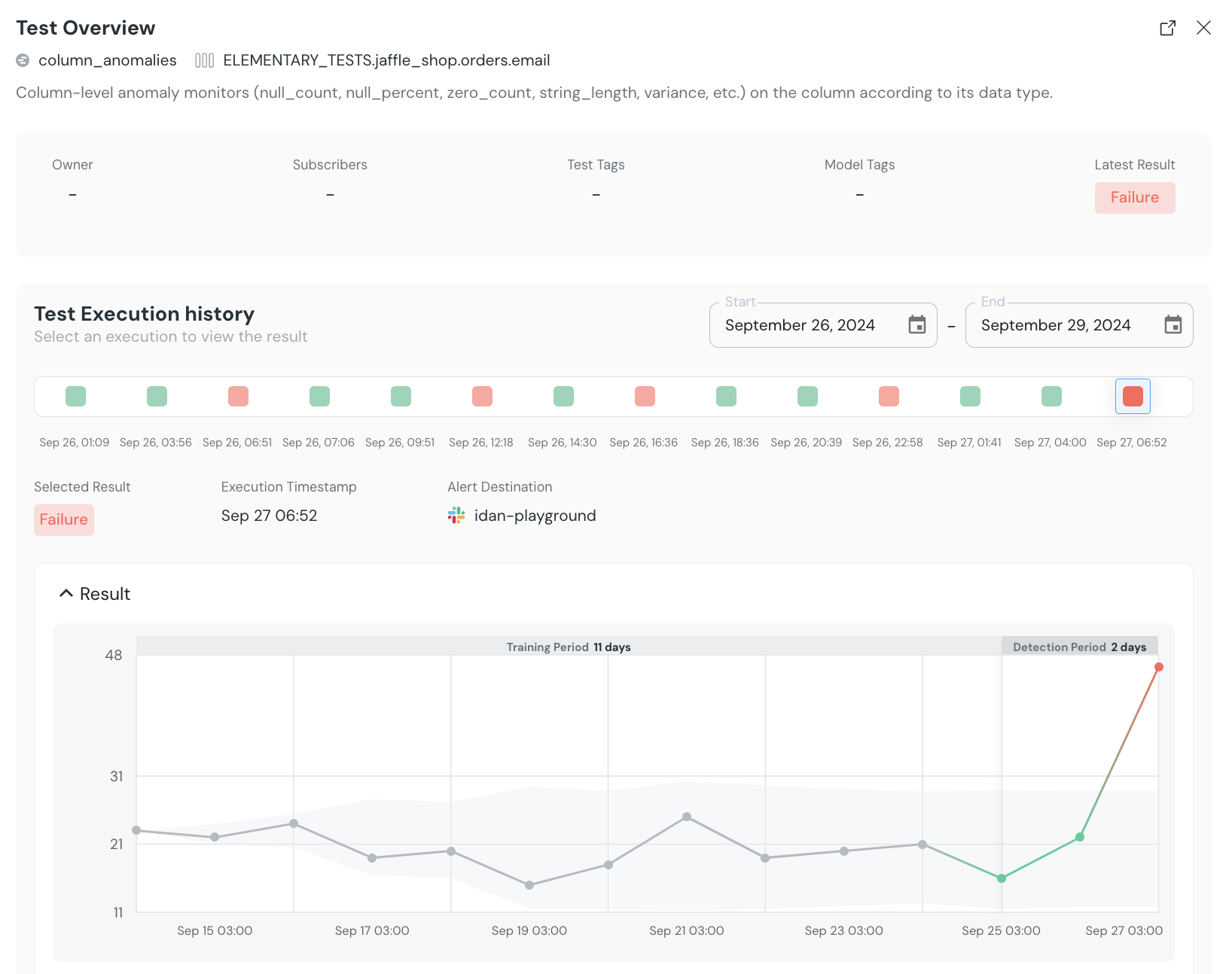The height and width of the screenshot is (974, 1232).
Task: Select the Sep 26, 01:09 execution
Action: 75,396
